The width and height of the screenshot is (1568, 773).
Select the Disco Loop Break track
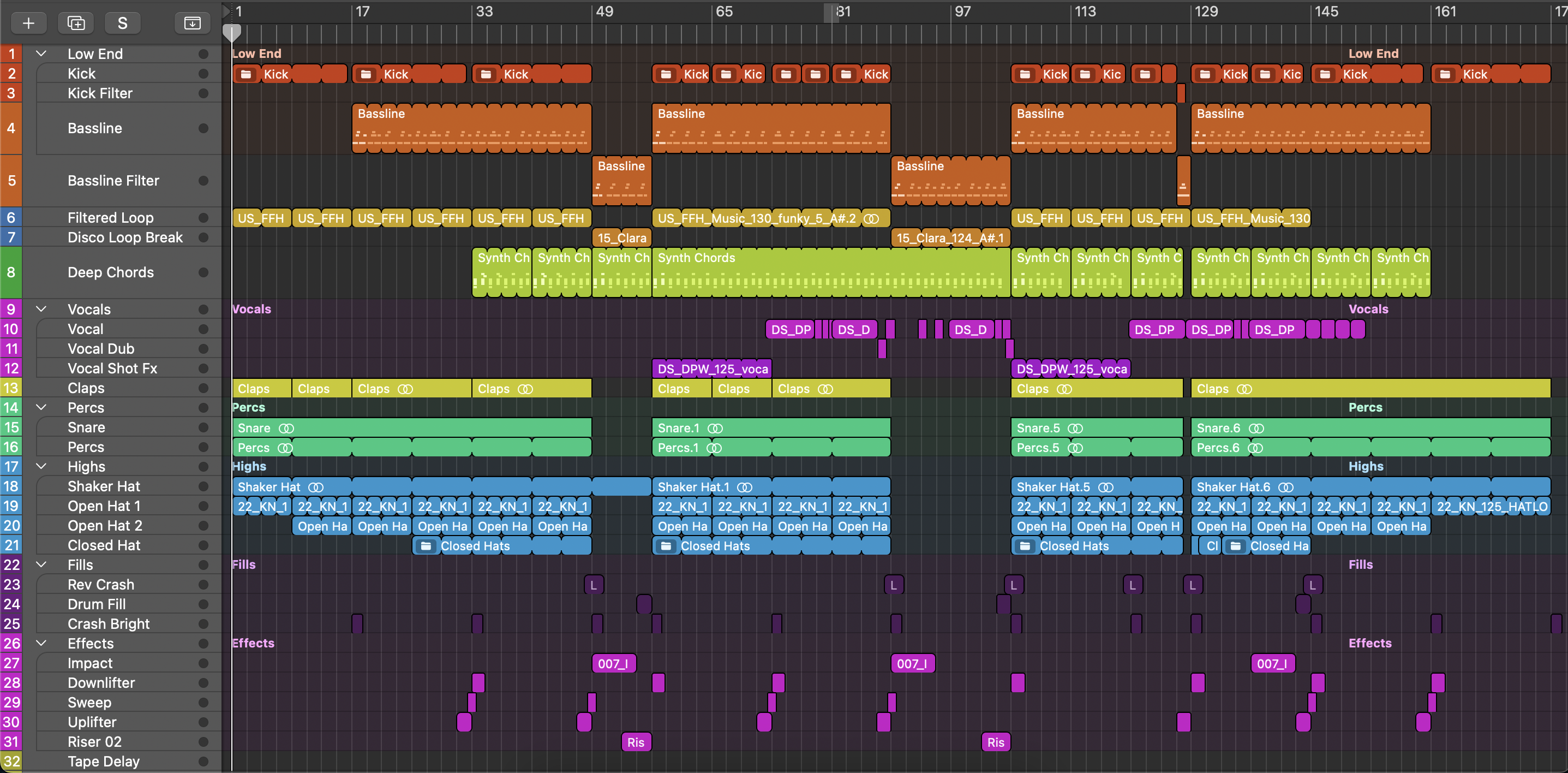click(x=125, y=237)
